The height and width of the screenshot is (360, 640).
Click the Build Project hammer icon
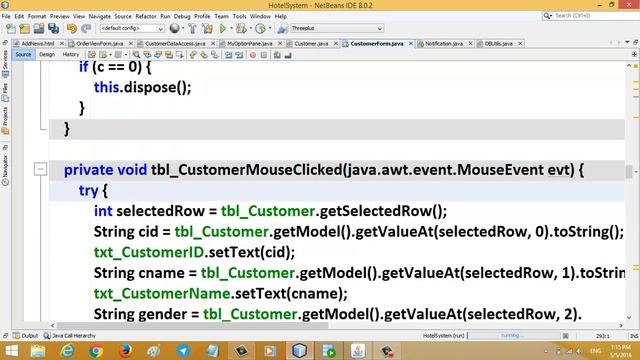tap(193, 28)
